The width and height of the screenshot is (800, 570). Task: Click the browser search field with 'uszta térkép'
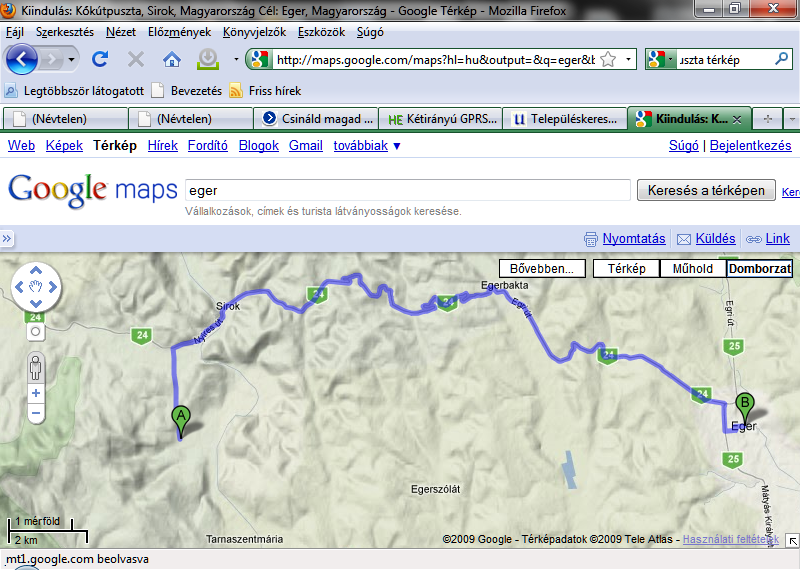tap(724, 60)
